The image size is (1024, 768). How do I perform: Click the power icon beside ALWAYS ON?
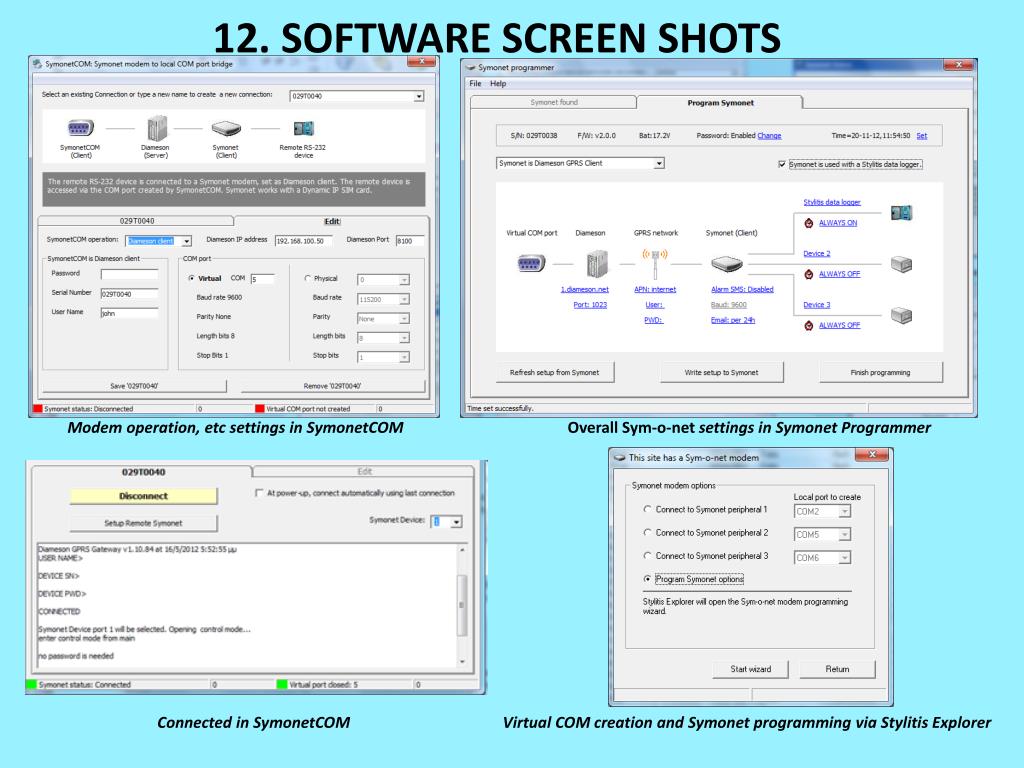coord(808,223)
